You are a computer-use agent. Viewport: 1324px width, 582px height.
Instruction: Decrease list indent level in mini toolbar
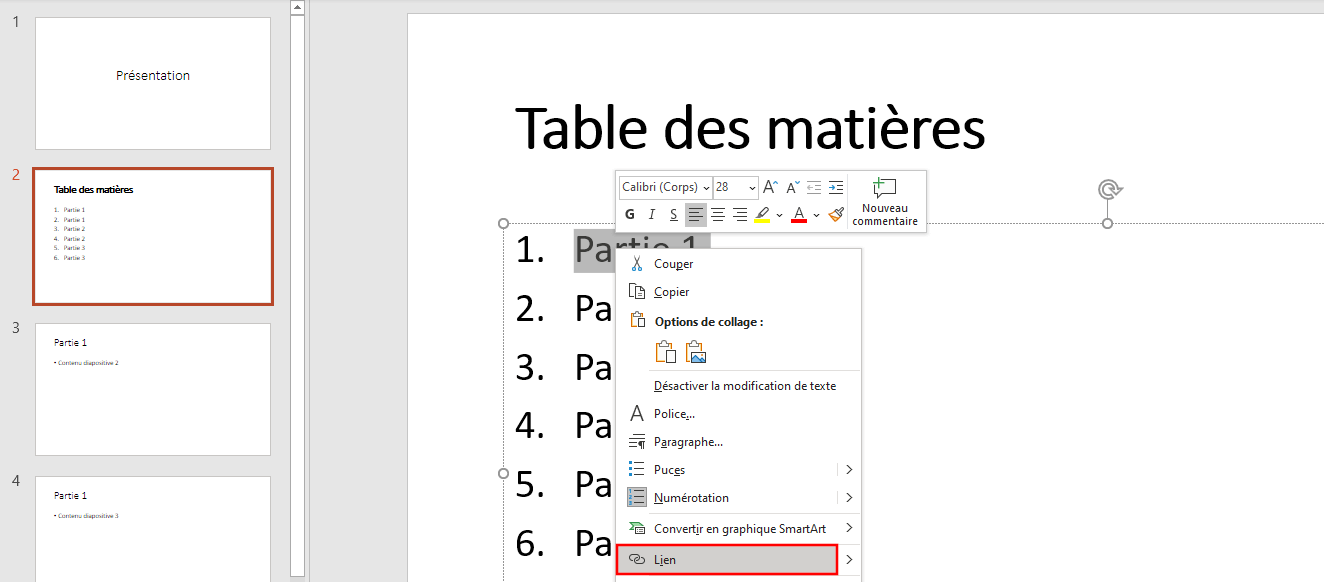(x=814, y=187)
